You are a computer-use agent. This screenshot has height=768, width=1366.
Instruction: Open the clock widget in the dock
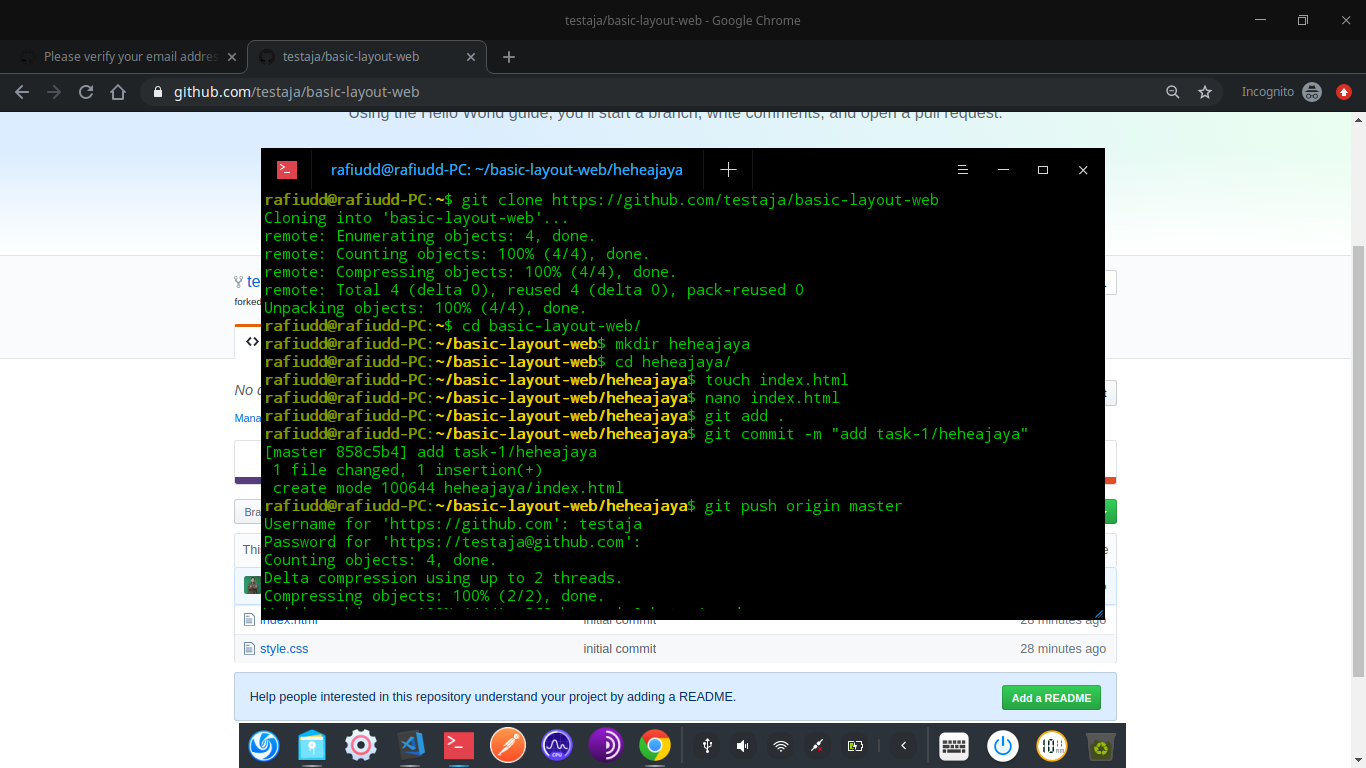[x=1052, y=745]
